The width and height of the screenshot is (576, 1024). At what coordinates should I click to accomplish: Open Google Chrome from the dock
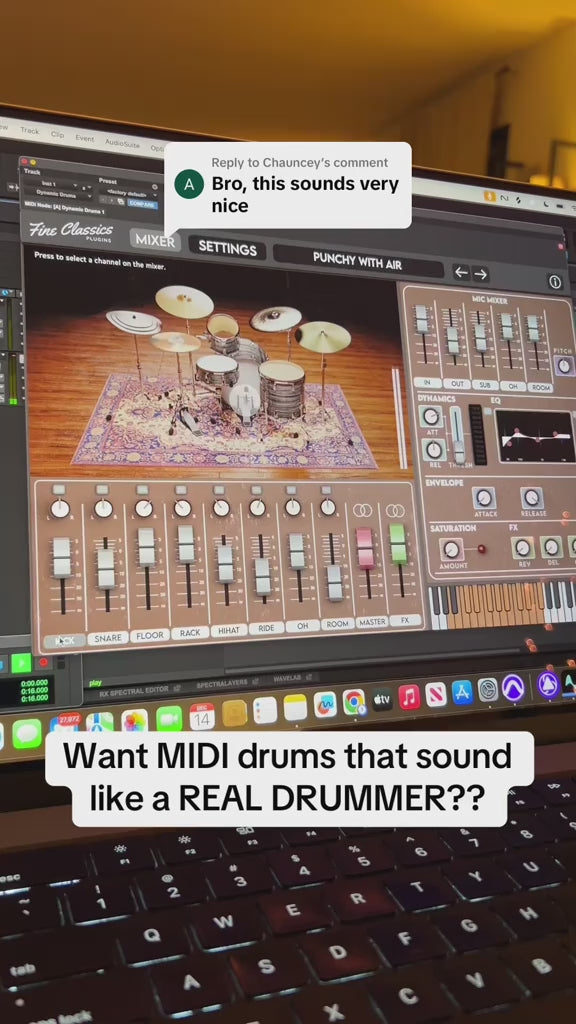(x=354, y=702)
